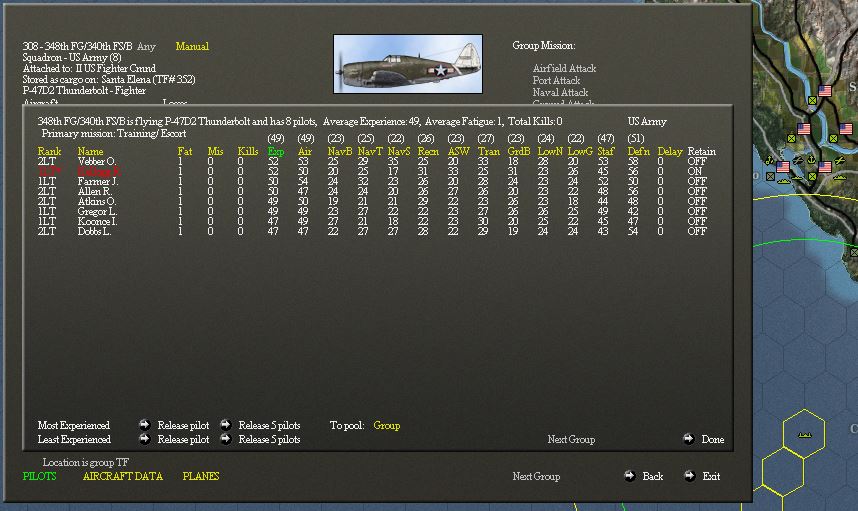The image size is (858, 511).
Task: Select Naval Attack group mission
Action: (x=560, y=92)
